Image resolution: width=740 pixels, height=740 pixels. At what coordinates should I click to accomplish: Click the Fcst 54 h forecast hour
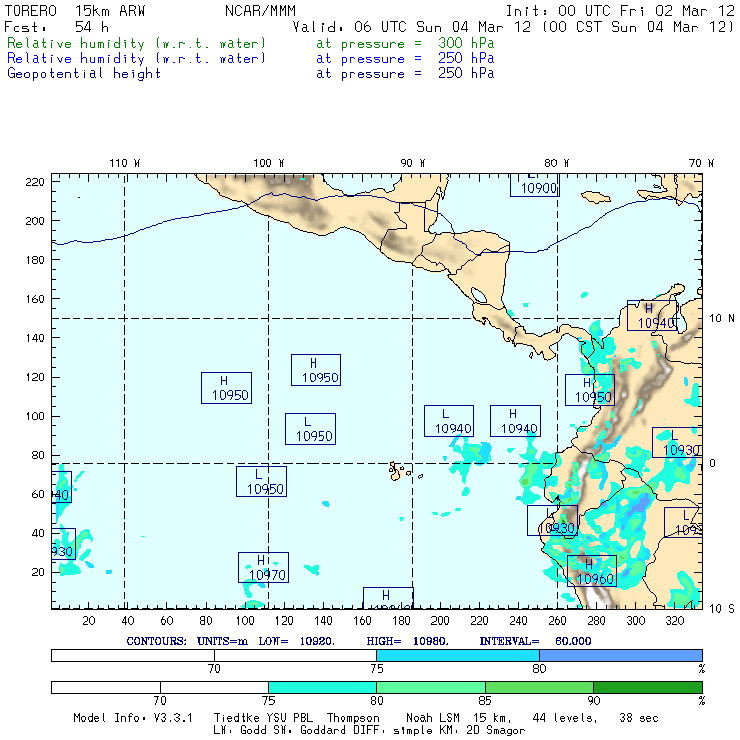57,27
